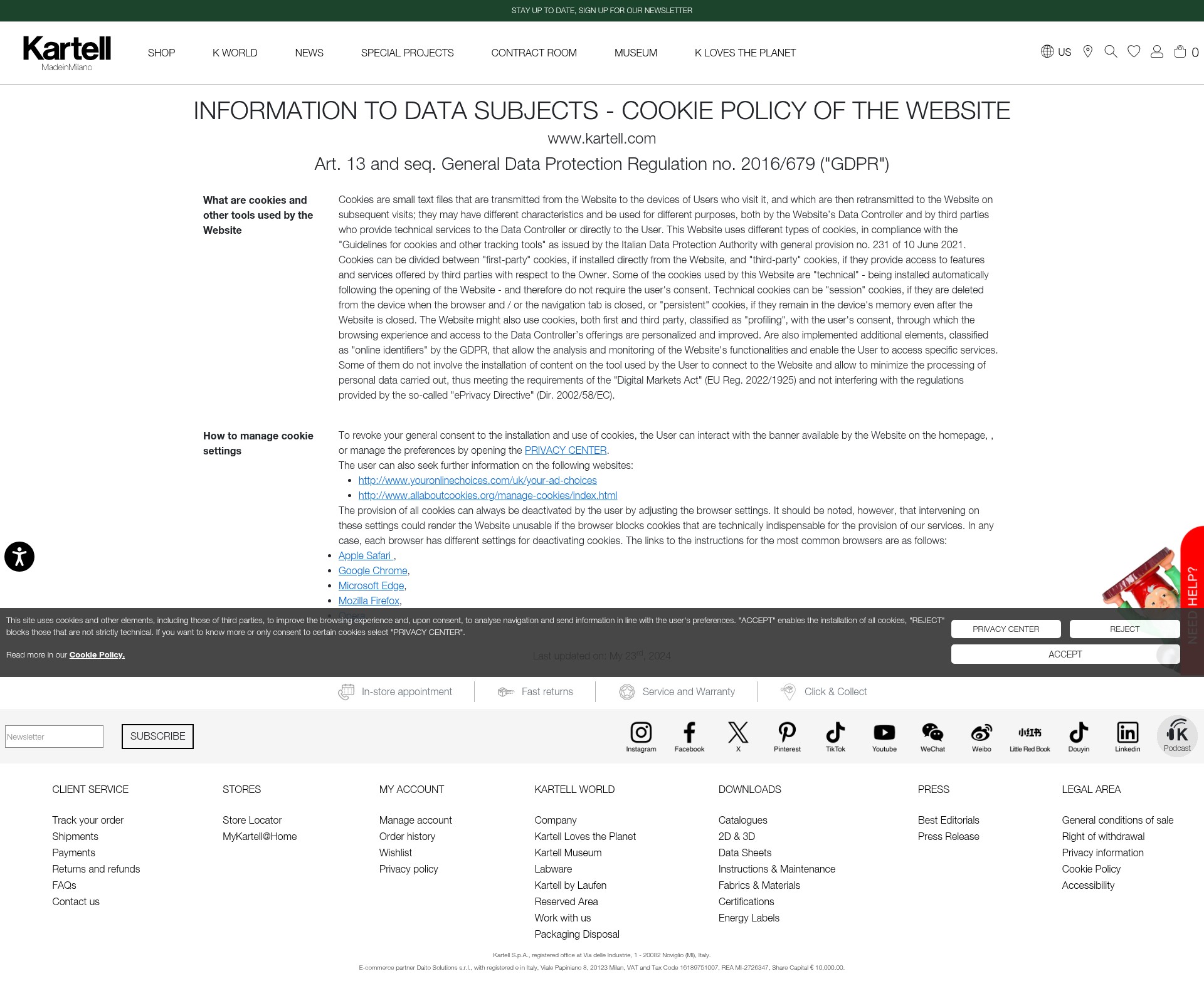Open Microsoft Edge cookie instructions
The image size is (1204, 981).
coord(371,586)
